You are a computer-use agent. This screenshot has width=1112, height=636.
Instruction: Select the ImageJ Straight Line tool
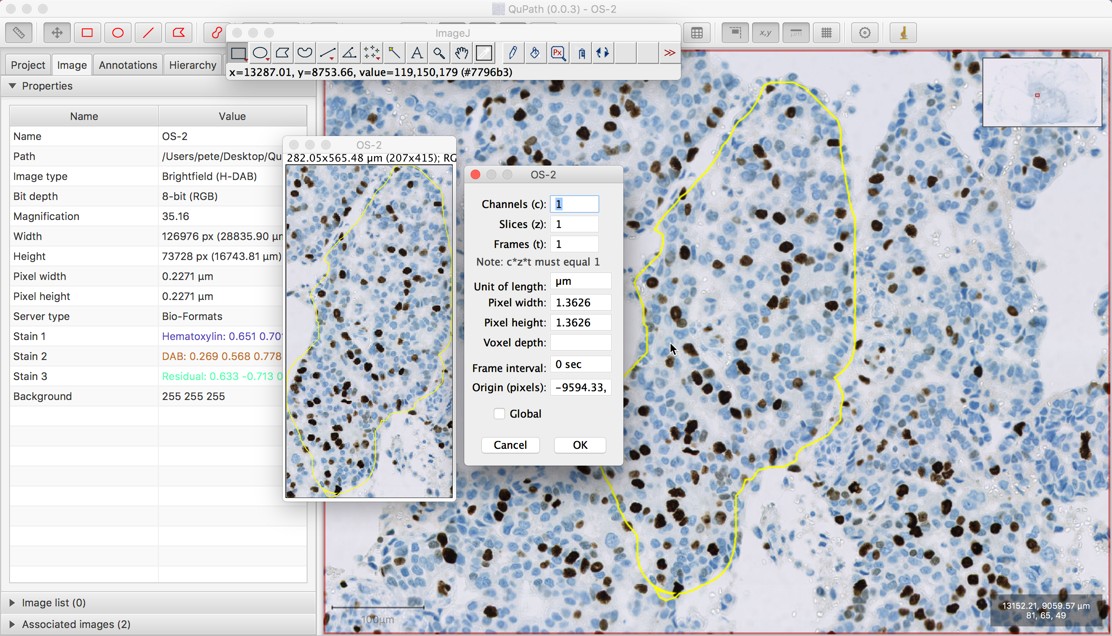[x=327, y=53]
